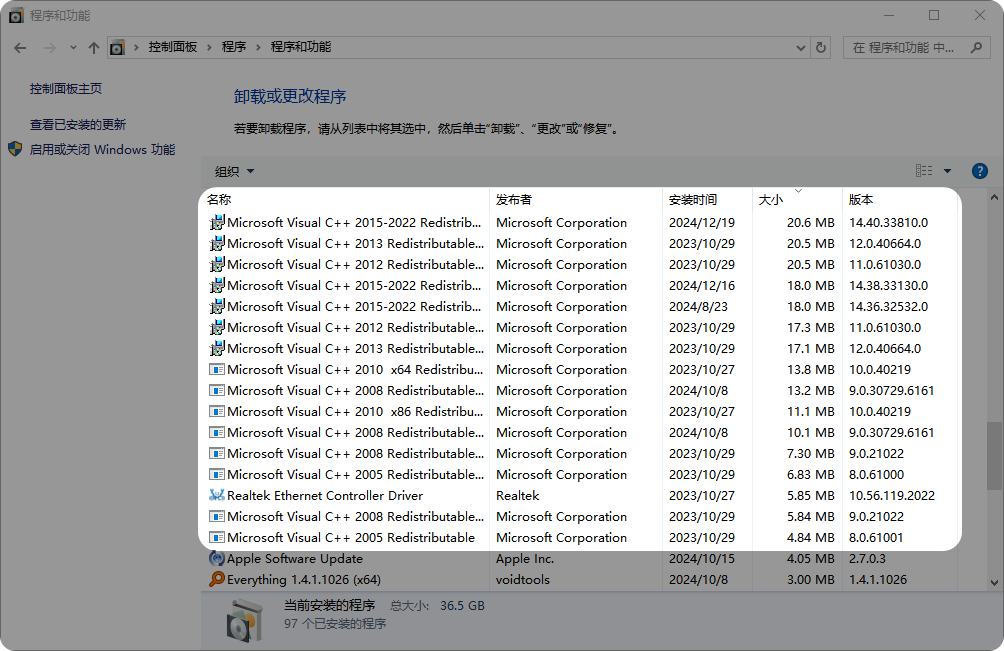The width and height of the screenshot is (1004, 651).
Task: Click version 10.56.119.2022 cell
Action: tap(891, 495)
